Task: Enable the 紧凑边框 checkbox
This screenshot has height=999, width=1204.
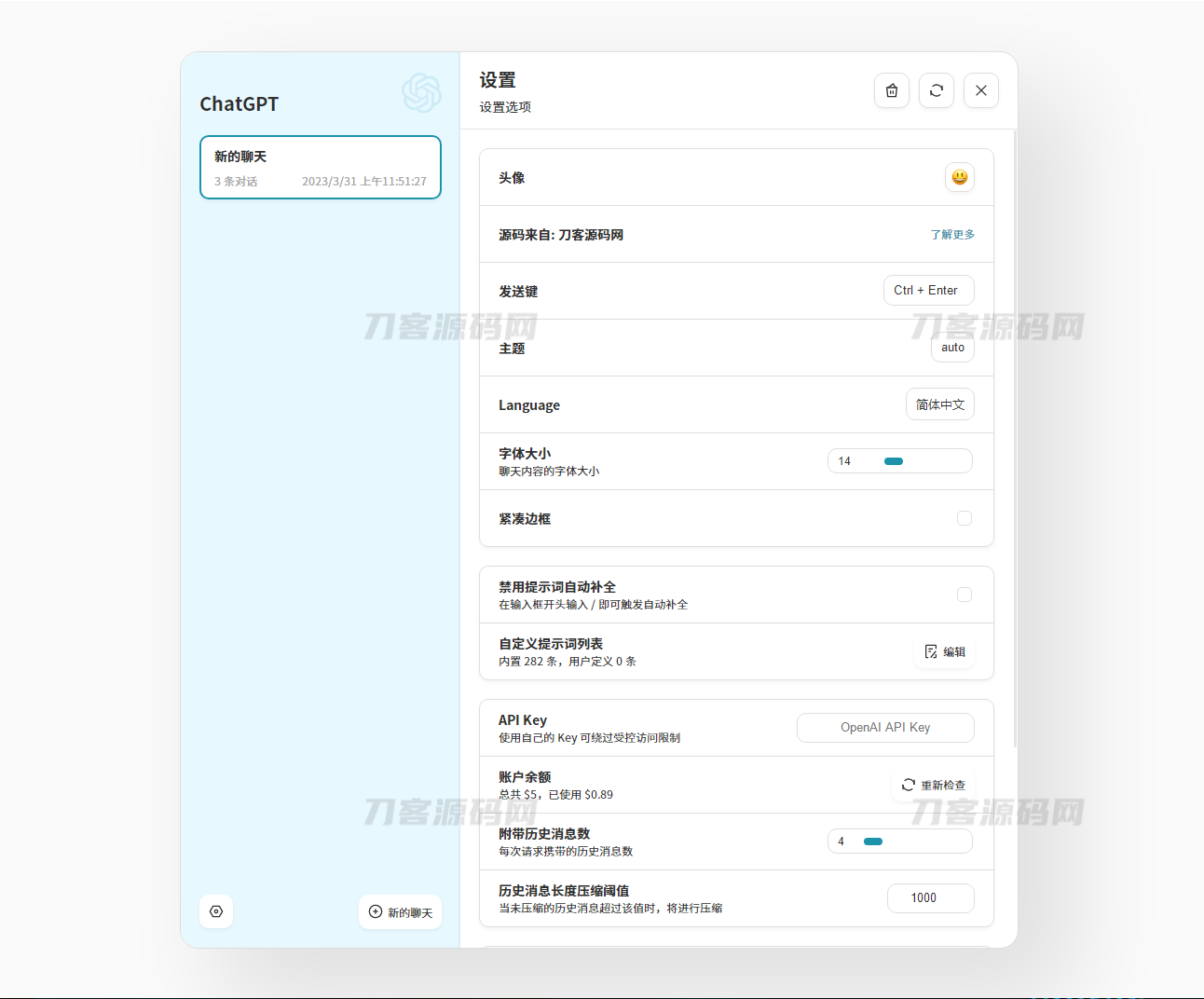Action: coord(965,518)
